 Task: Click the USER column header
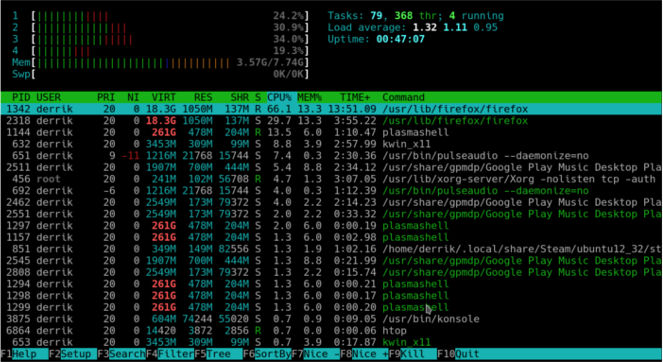(49, 97)
